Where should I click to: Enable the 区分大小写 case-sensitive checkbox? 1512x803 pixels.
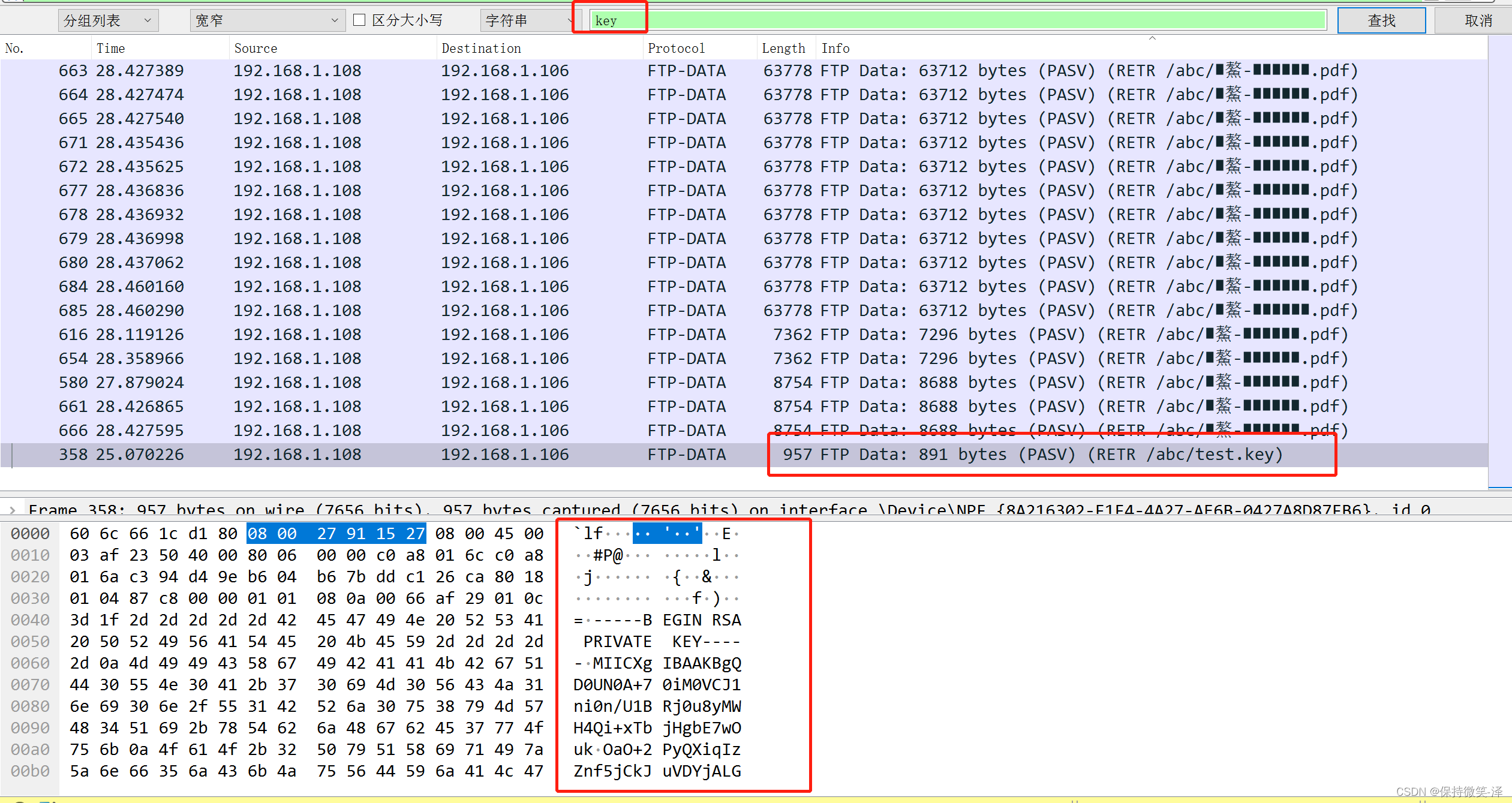coord(360,20)
